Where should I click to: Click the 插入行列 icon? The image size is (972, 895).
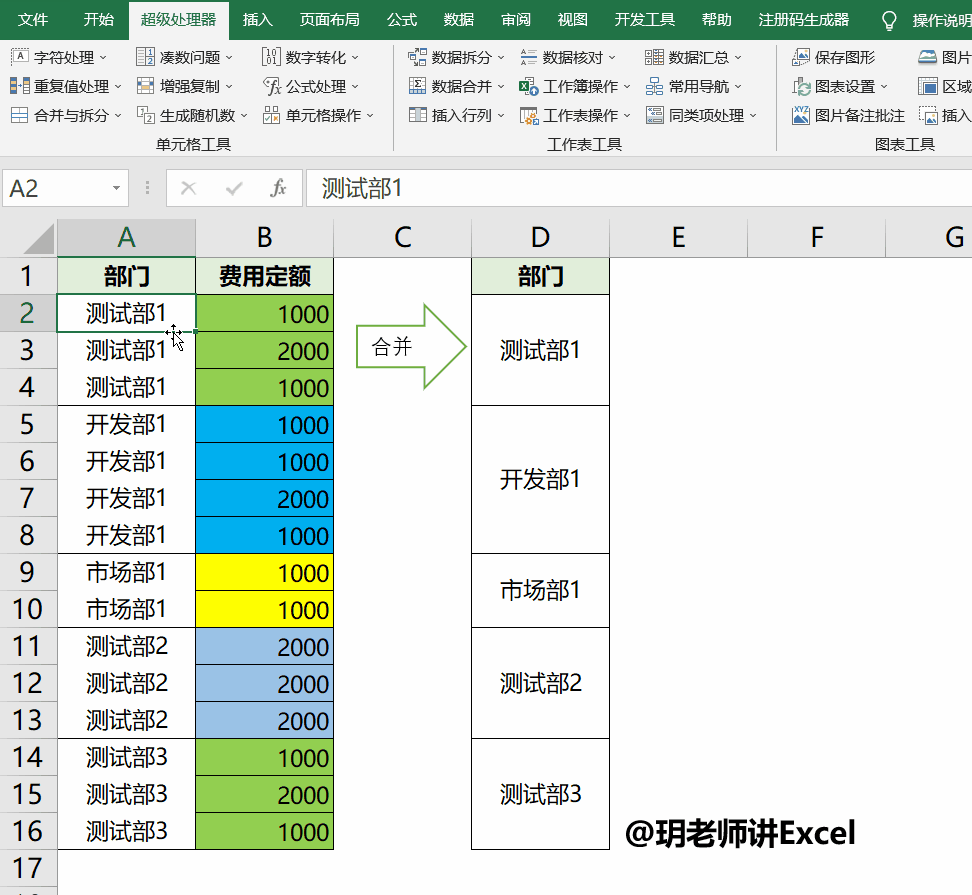coord(417,115)
